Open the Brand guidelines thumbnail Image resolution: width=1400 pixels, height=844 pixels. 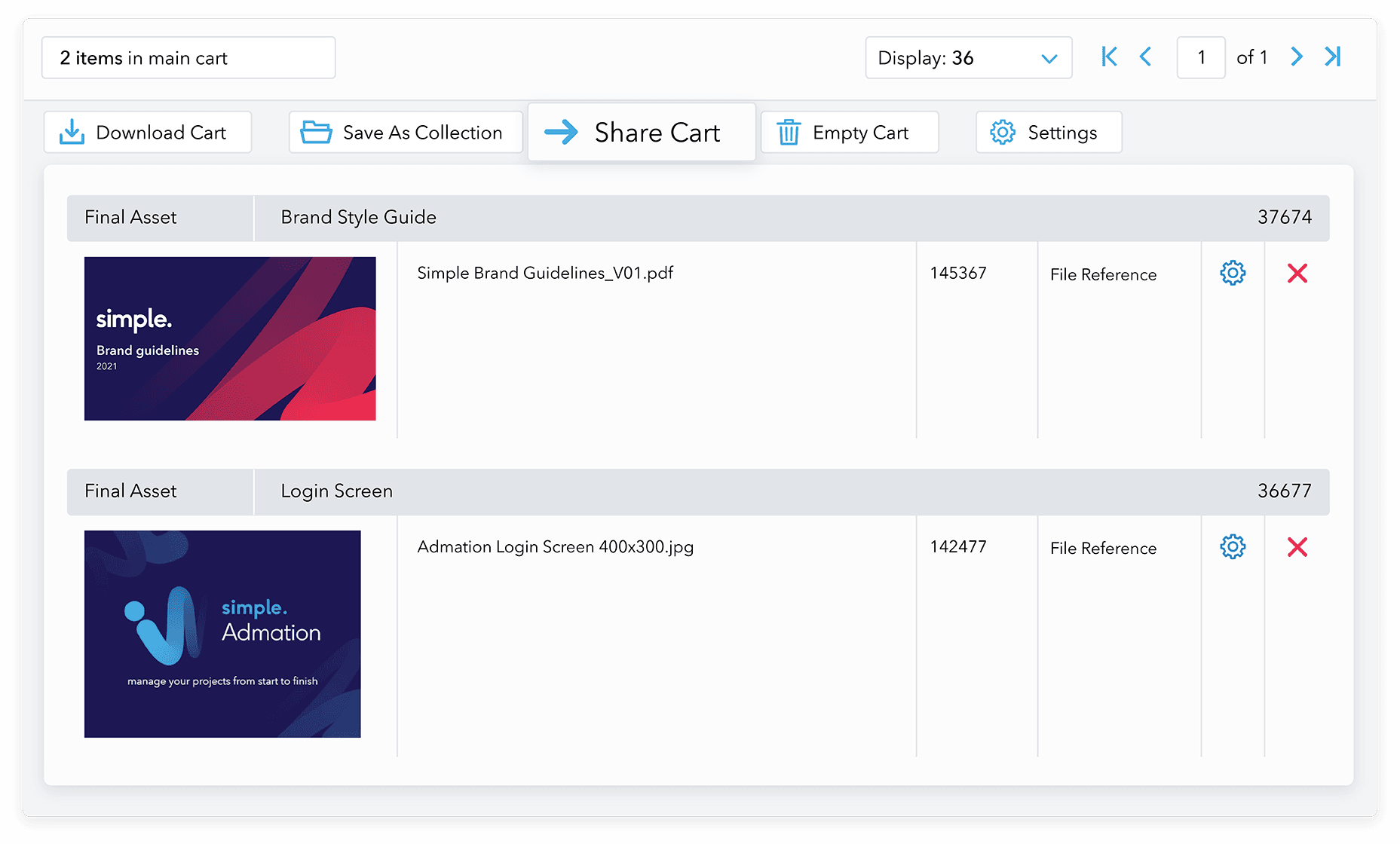point(230,338)
